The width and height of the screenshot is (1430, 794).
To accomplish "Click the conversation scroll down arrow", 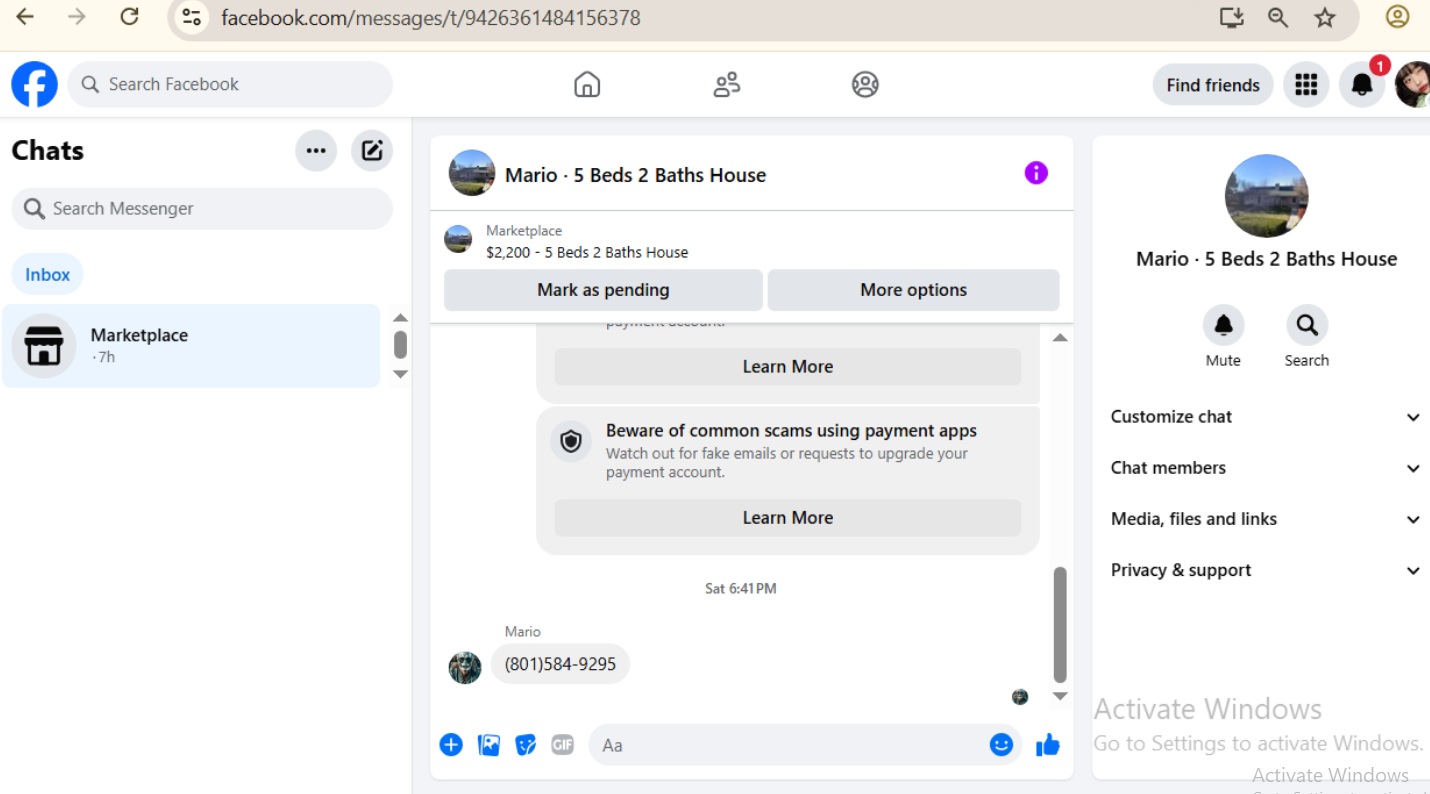I will pos(1060,696).
